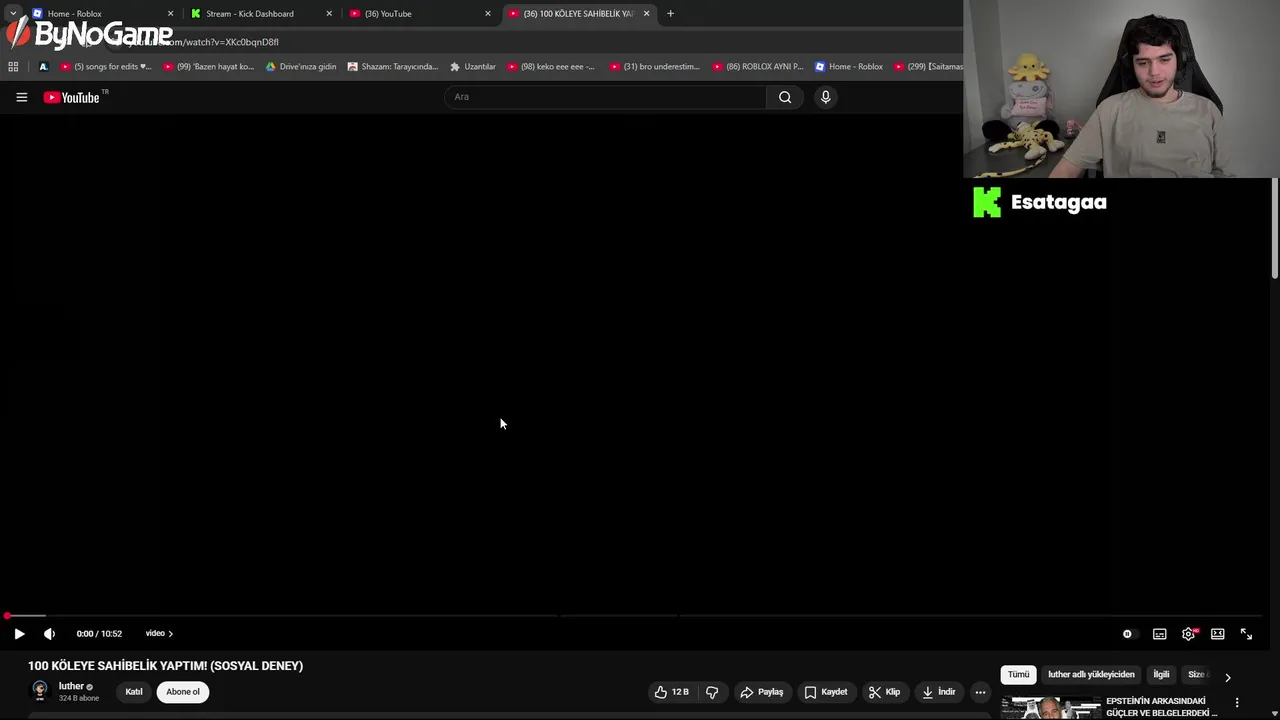Click the 324 B abone subscriber count

79,698
